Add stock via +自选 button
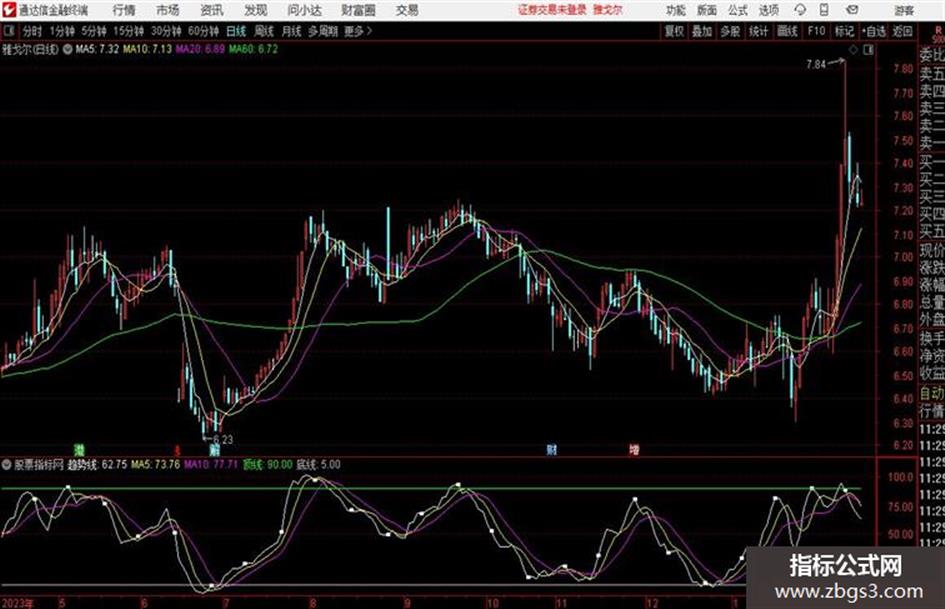 point(873,31)
